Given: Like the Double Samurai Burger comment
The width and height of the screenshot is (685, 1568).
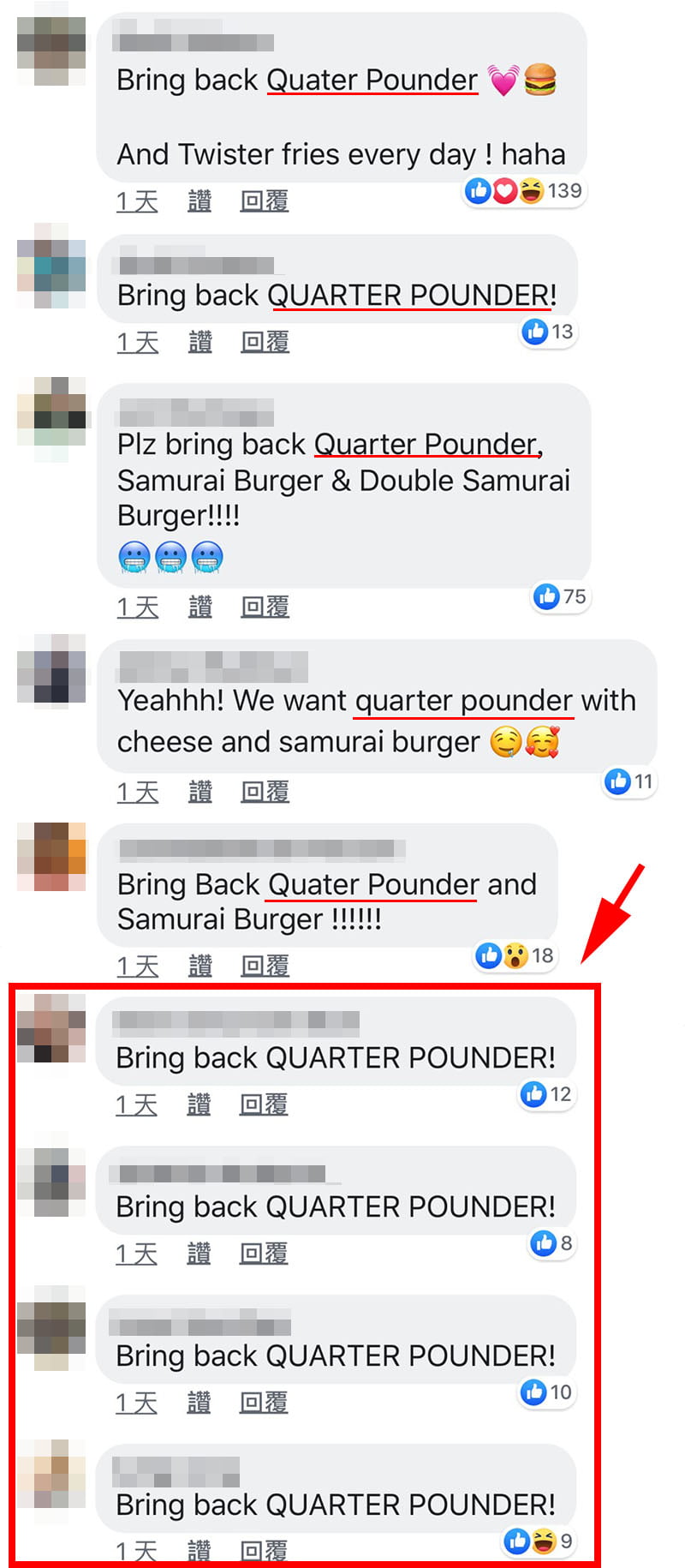Looking at the screenshot, I should pos(200,607).
